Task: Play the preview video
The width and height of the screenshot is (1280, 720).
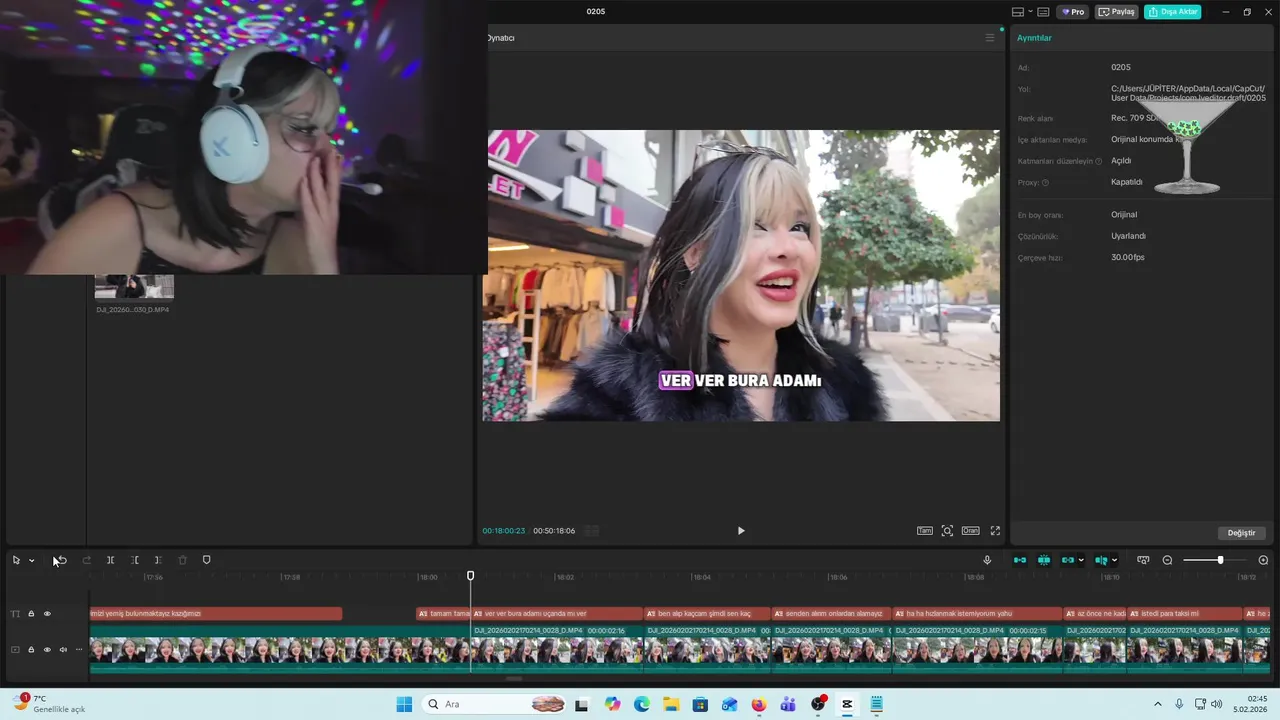Action: [x=741, y=531]
